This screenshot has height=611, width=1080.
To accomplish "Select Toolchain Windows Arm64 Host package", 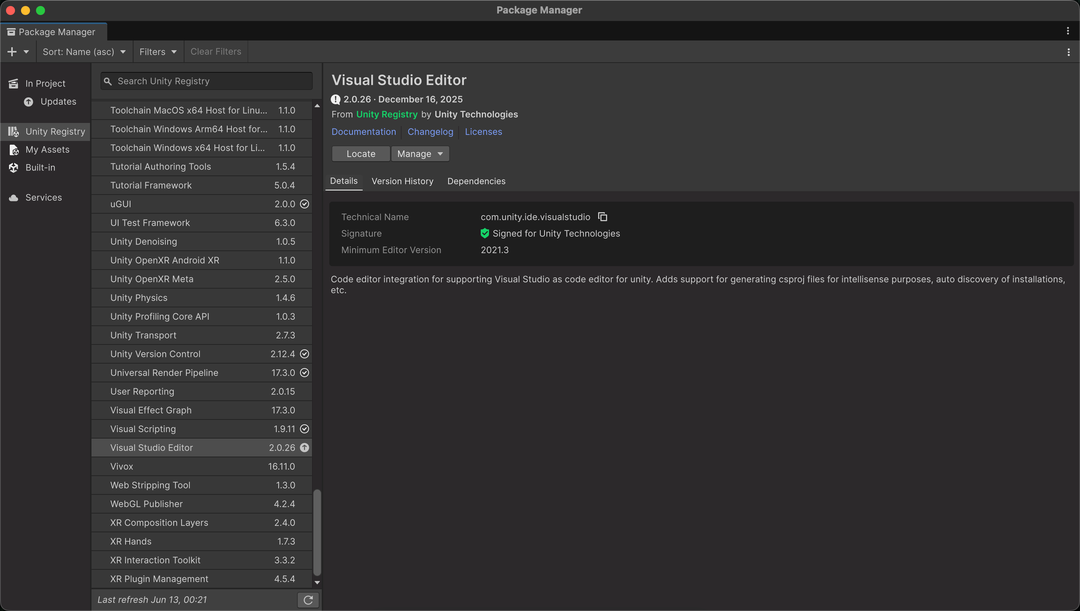I will click(x=202, y=129).
